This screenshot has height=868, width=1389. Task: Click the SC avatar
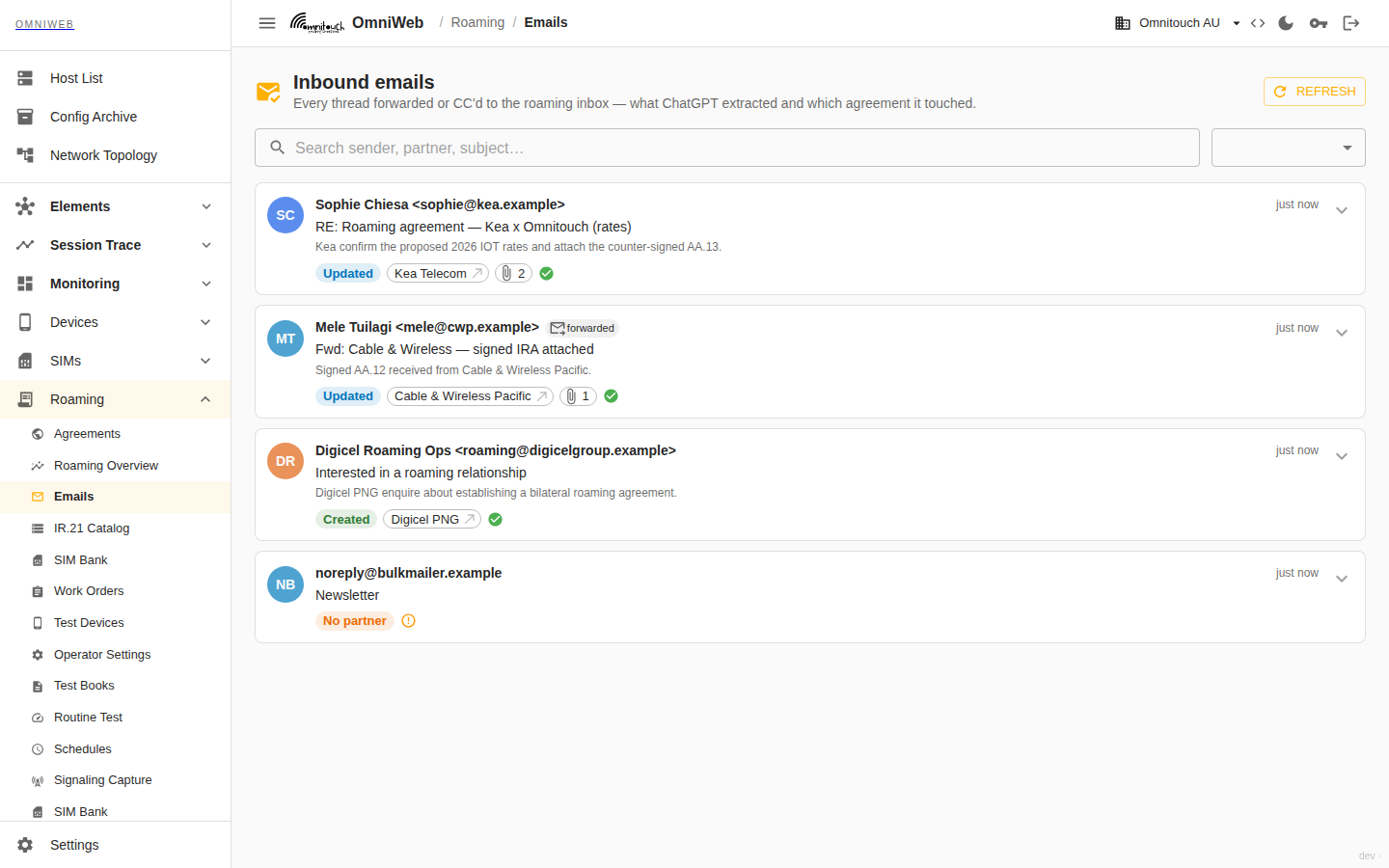(286, 215)
